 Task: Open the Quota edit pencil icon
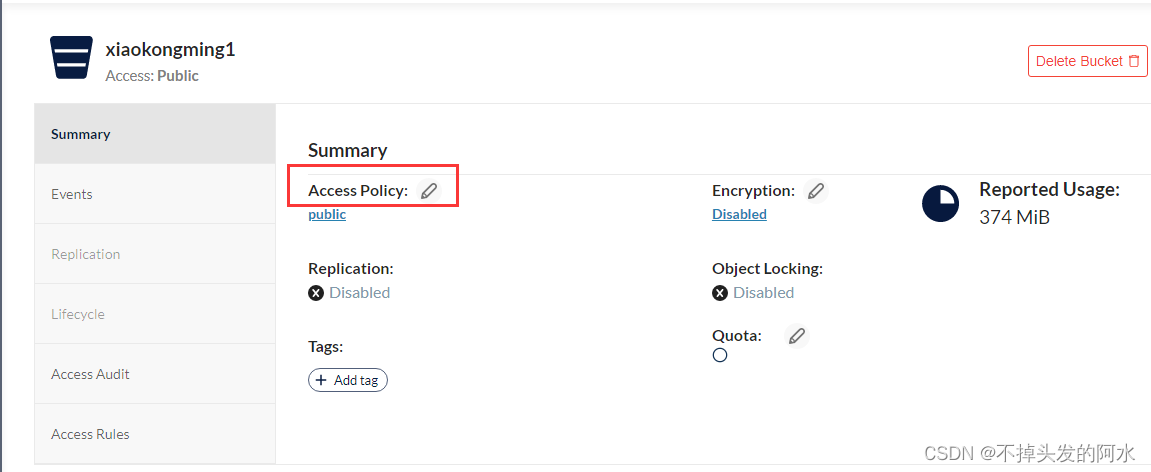point(796,336)
